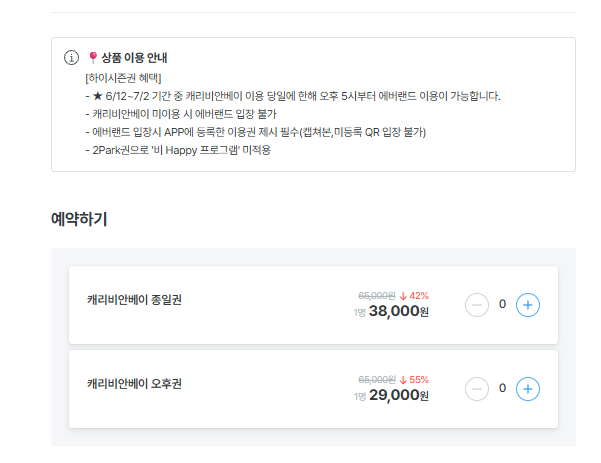This screenshot has height=463, width=601.
Task: Click the struck-through 65,000원 on 종일권
Action: (x=377, y=296)
